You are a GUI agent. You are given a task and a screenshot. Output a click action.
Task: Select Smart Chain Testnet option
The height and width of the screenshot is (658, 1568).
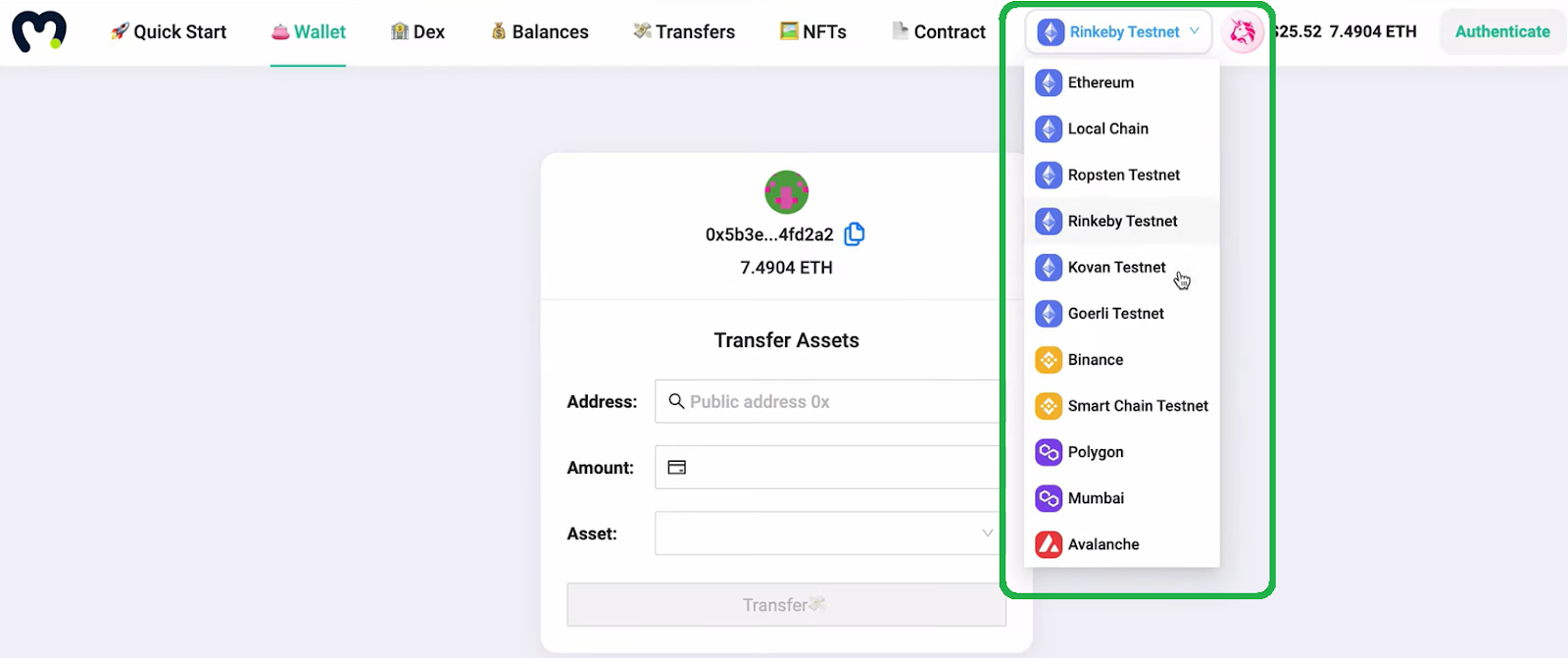pos(1122,406)
